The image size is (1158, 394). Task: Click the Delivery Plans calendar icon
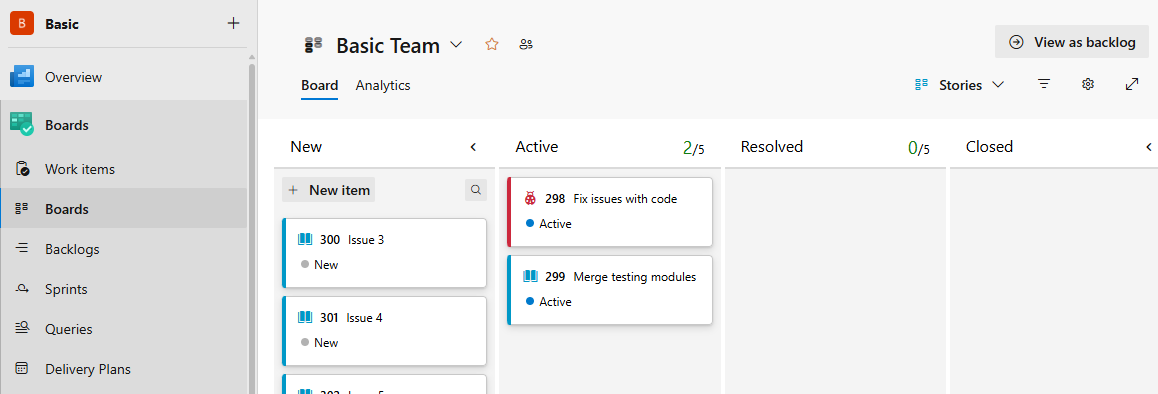coord(22,368)
